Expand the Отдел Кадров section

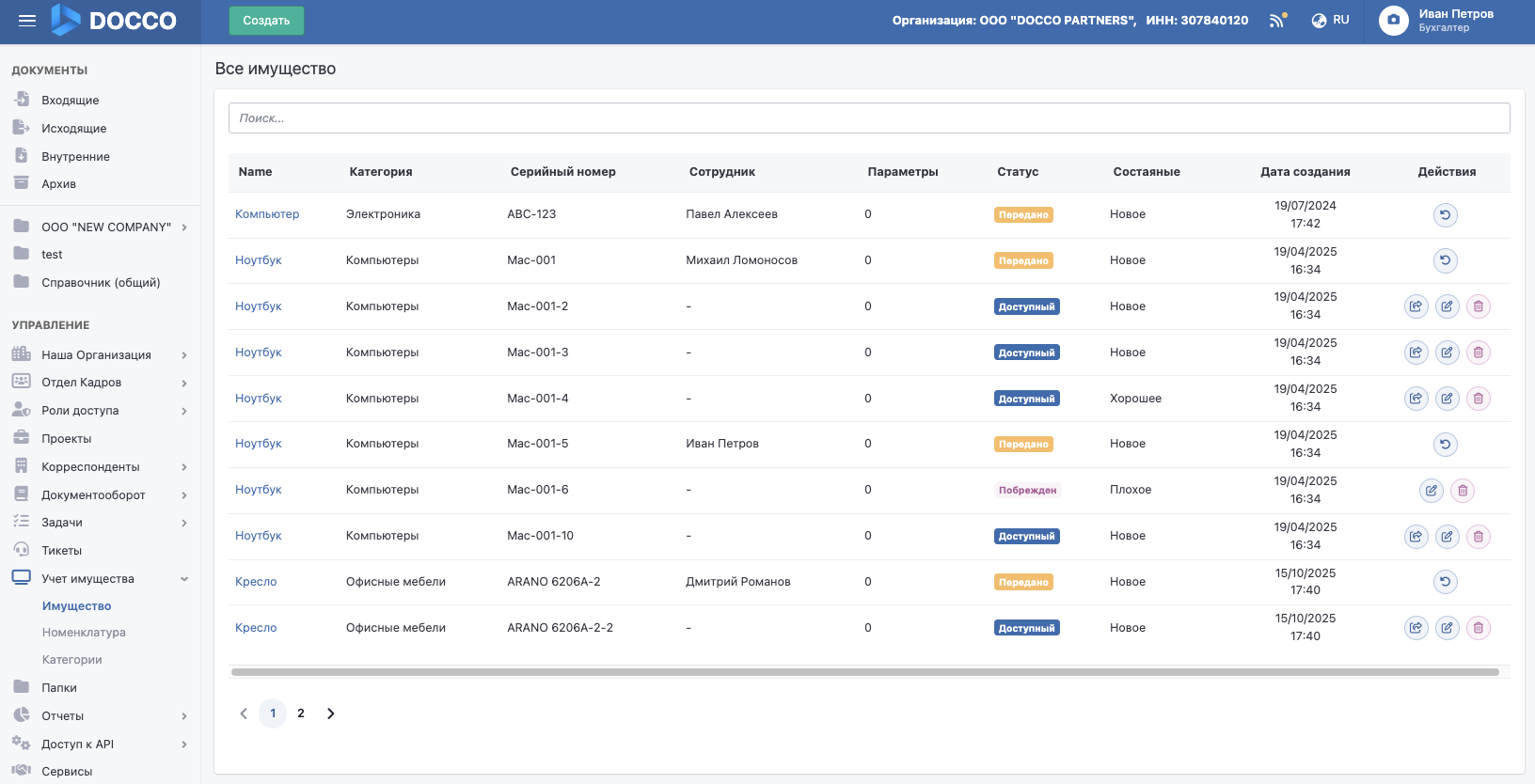coord(184,383)
